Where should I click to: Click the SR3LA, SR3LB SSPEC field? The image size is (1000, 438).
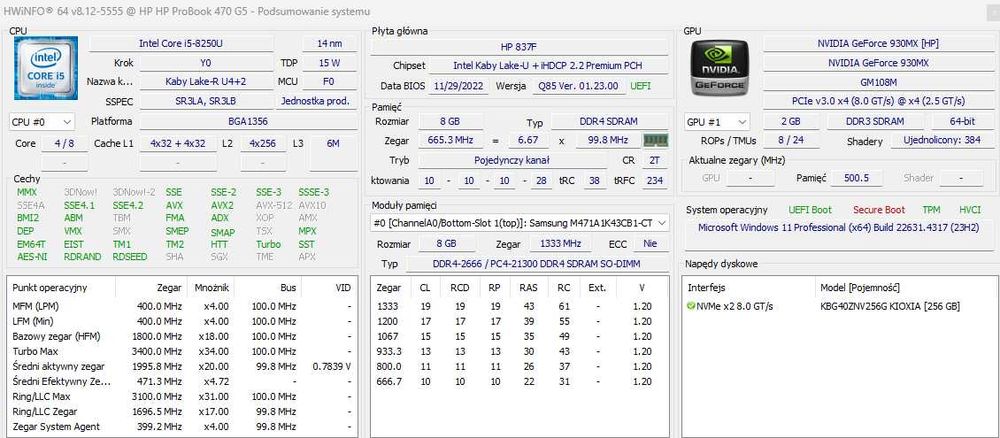(205, 101)
